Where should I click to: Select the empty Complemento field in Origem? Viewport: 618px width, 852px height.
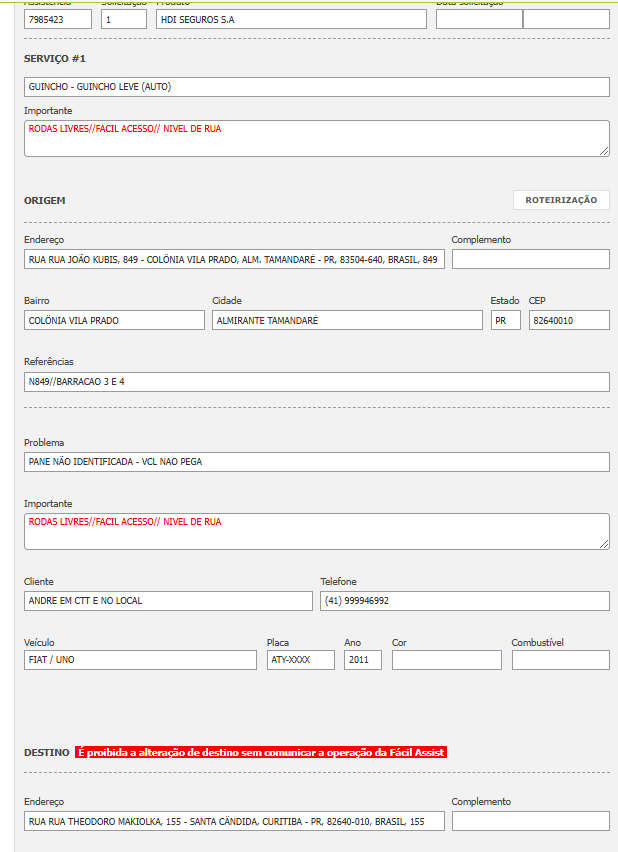pyautogui.click(x=530, y=260)
